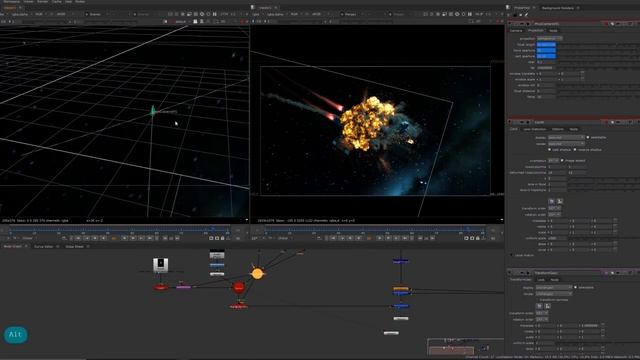Open the Global range dropdown in left viewer
The image size is (640, 360).
29,238
